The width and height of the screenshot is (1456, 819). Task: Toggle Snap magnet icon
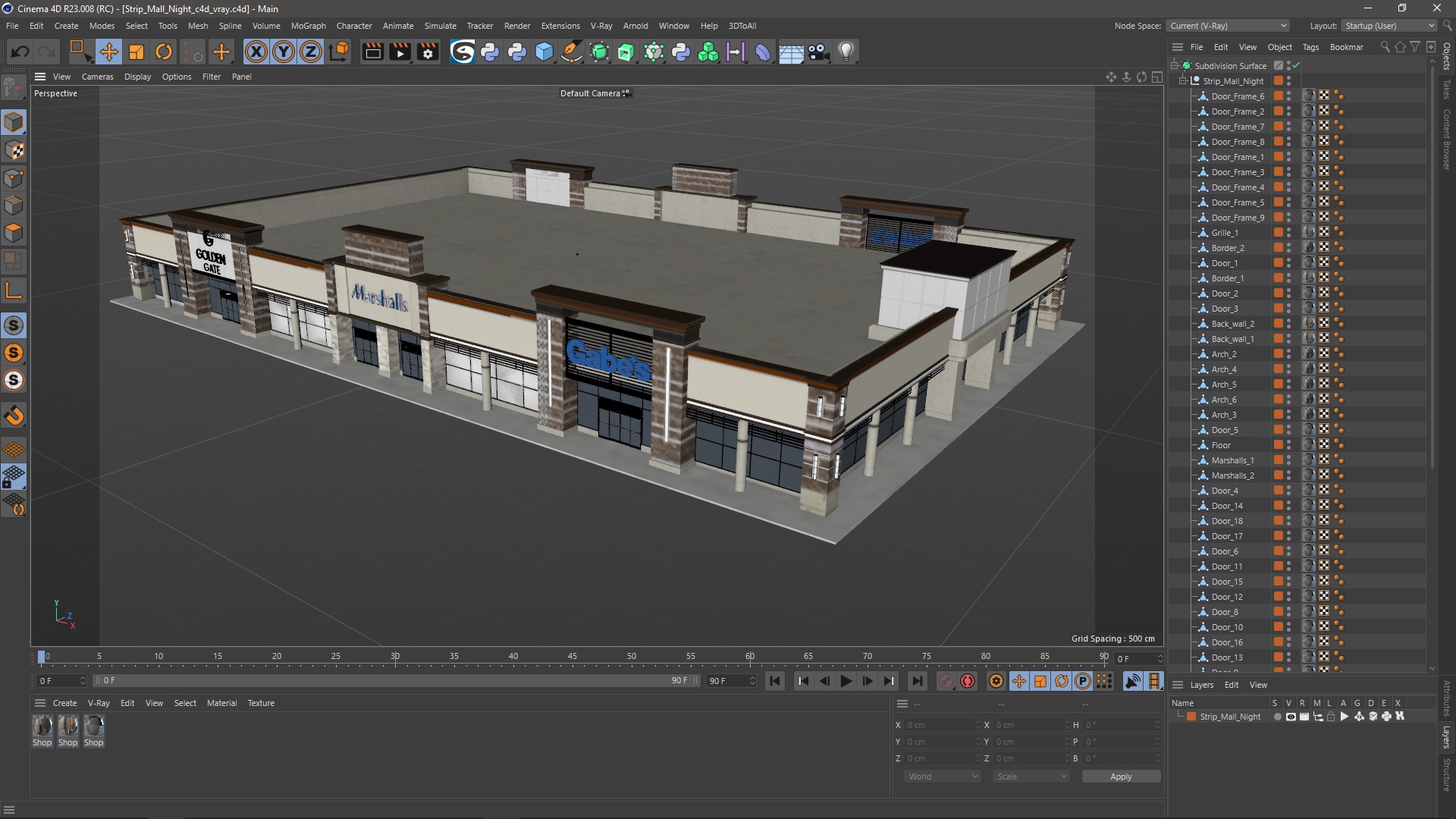coord(14,416)
